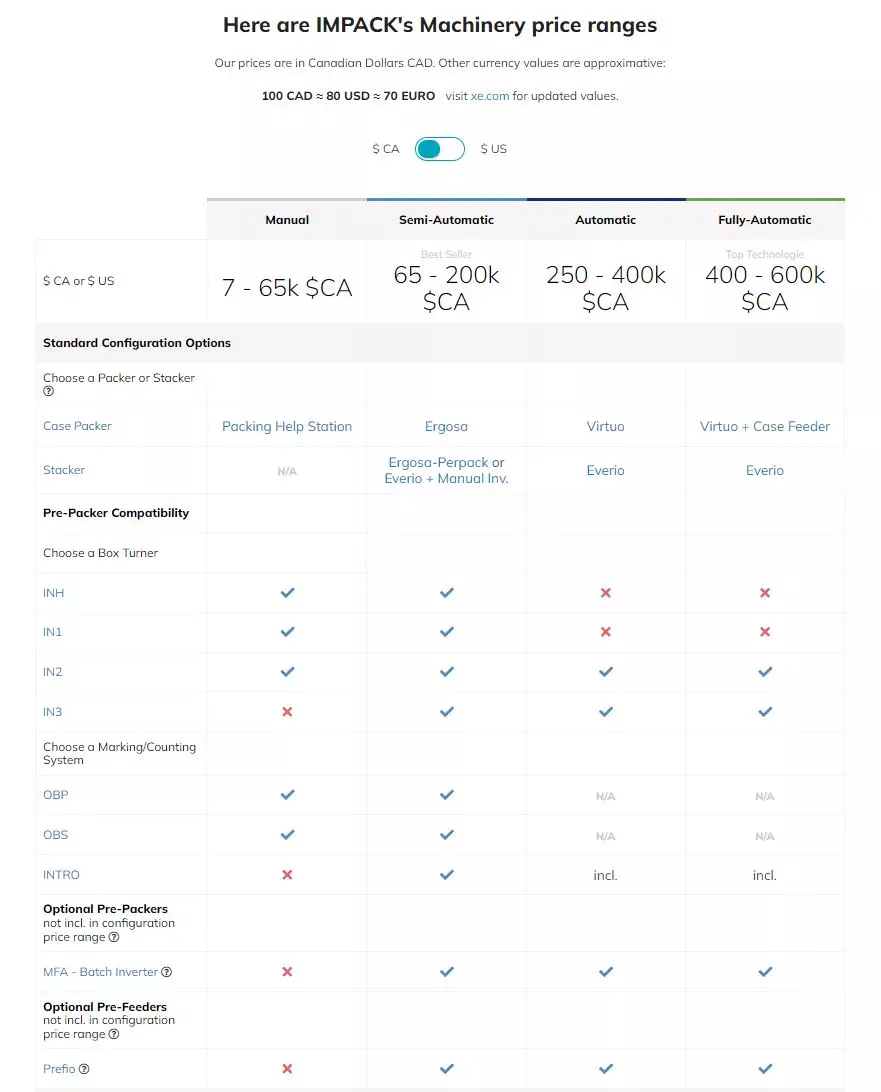Click the OBP check mark under Manual
The width and height of the screenshot is (881, 1092).
[x=287, y=795]
